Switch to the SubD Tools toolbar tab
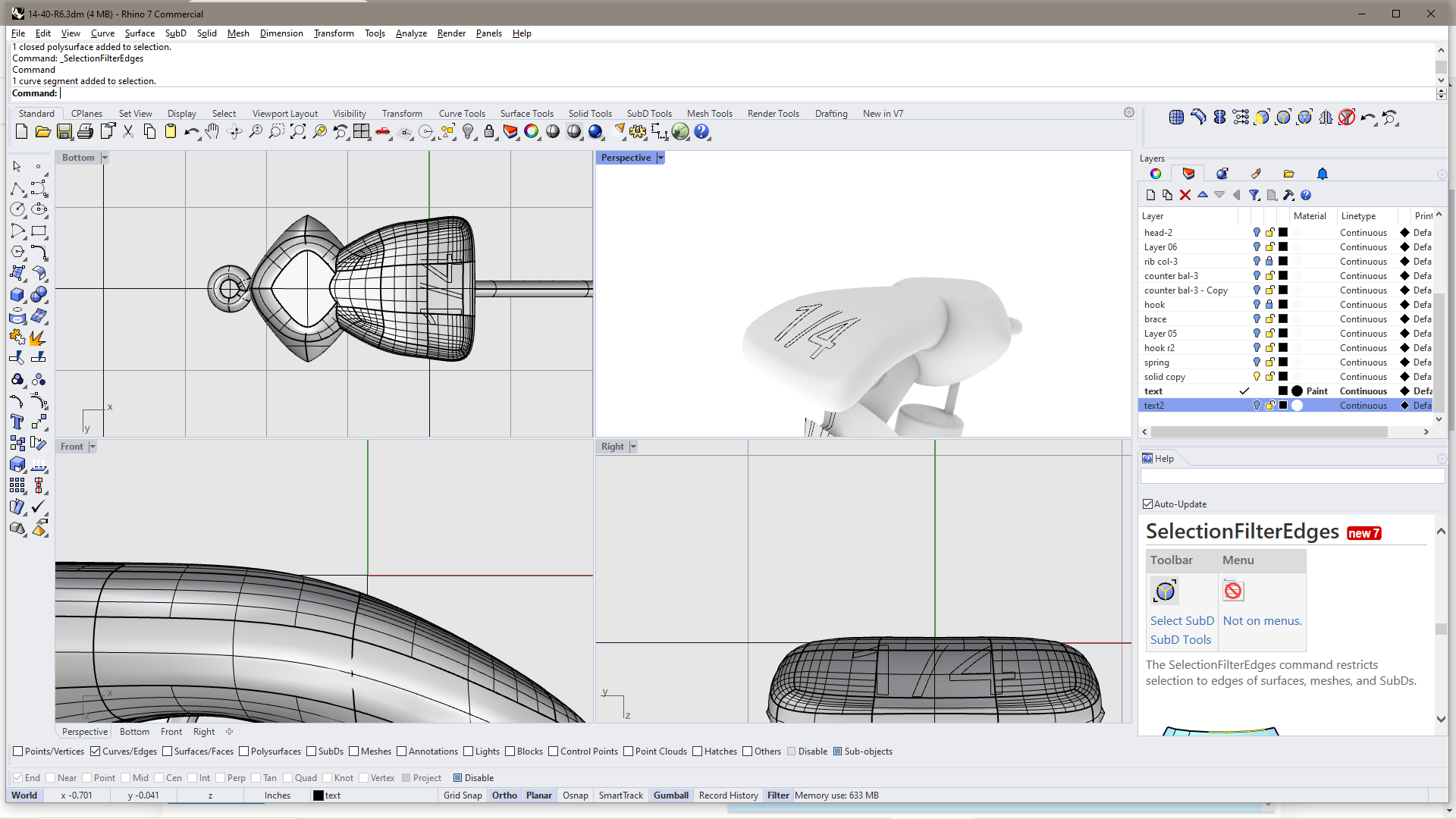 [649, 114]
